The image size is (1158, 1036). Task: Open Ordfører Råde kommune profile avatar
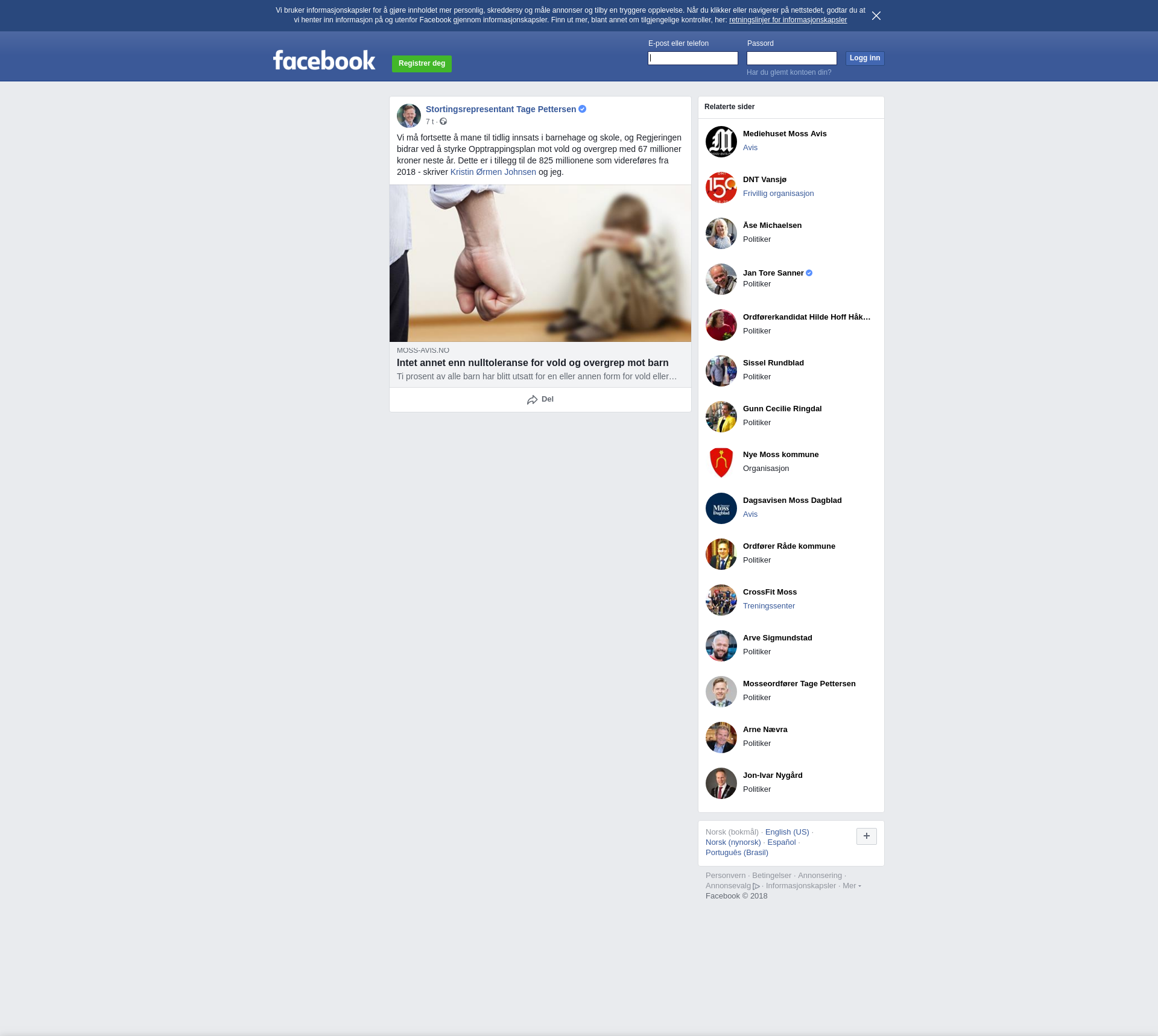(721, 554)
